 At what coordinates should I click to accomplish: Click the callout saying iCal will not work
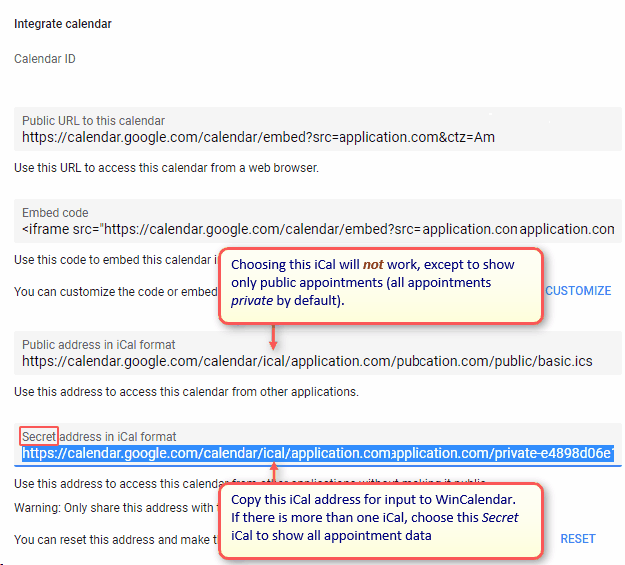tap(380, 284)
